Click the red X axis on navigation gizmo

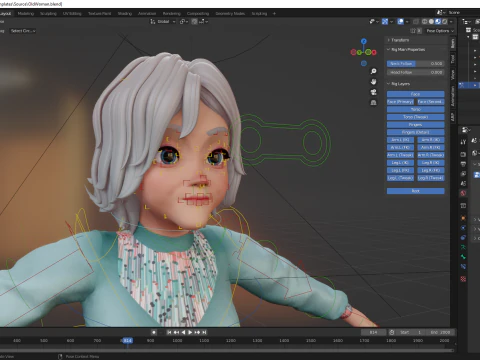[x=374, y=52]
